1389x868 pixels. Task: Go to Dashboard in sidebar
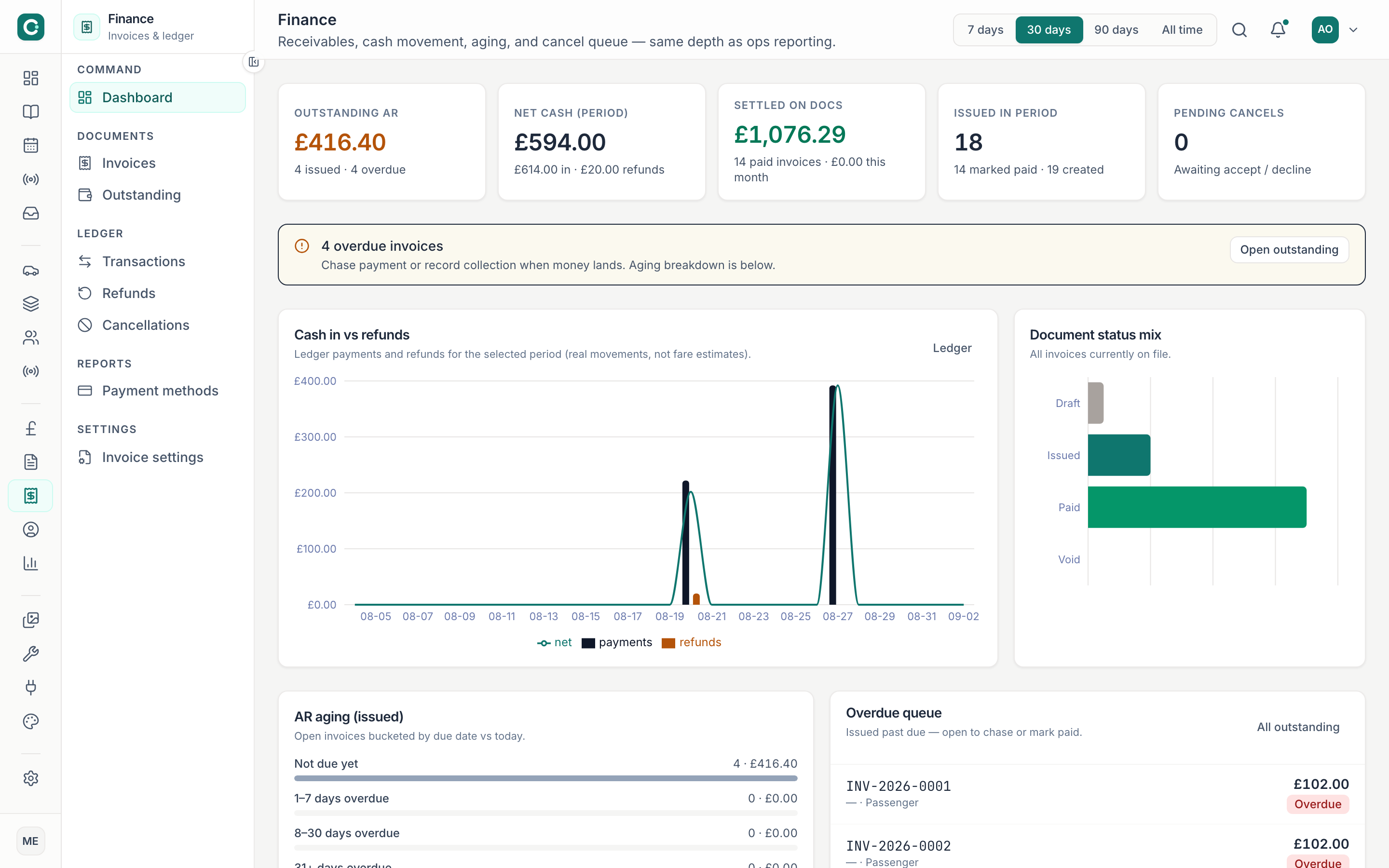158,97
